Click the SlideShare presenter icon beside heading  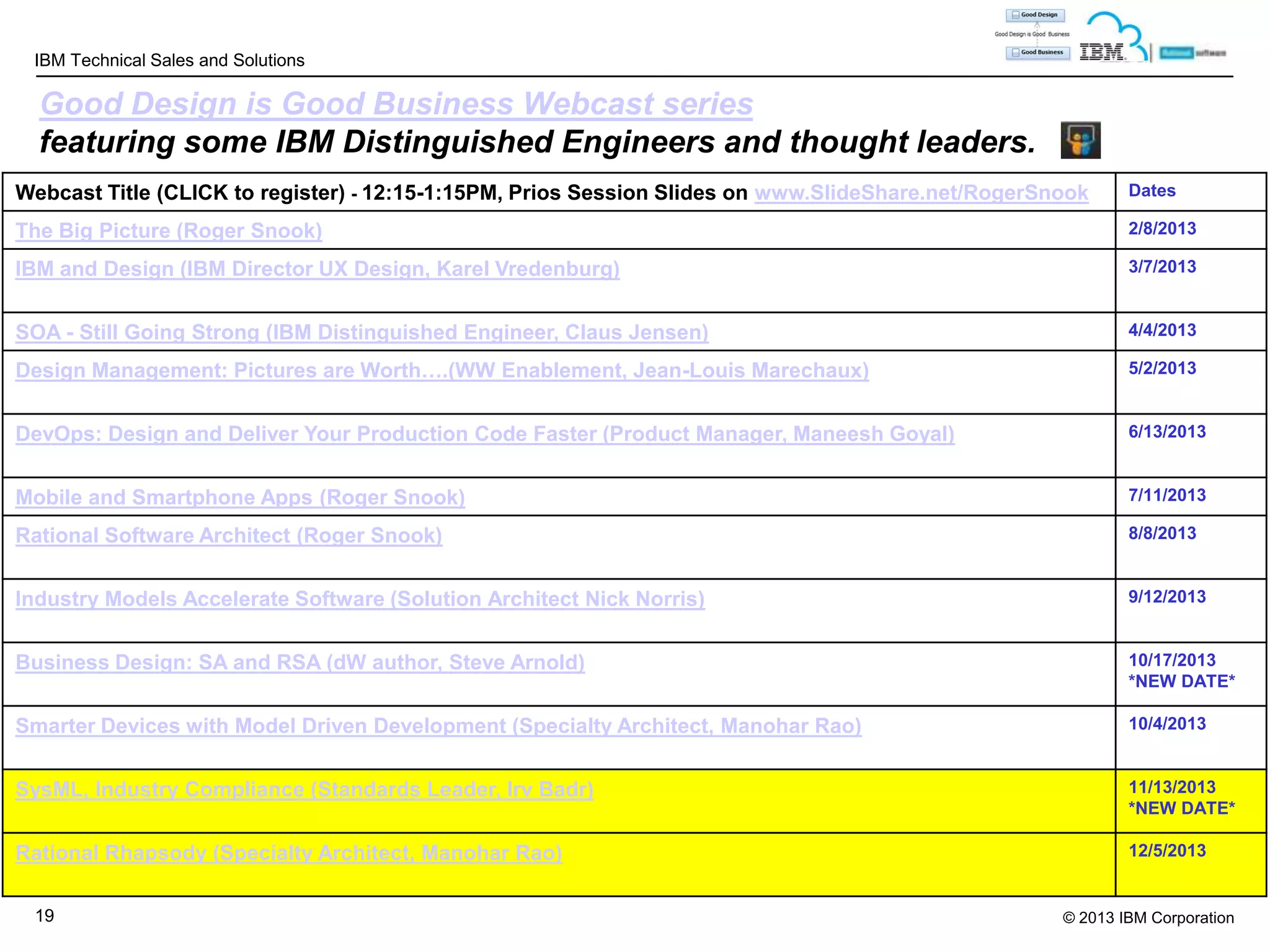click(1080, 140)
